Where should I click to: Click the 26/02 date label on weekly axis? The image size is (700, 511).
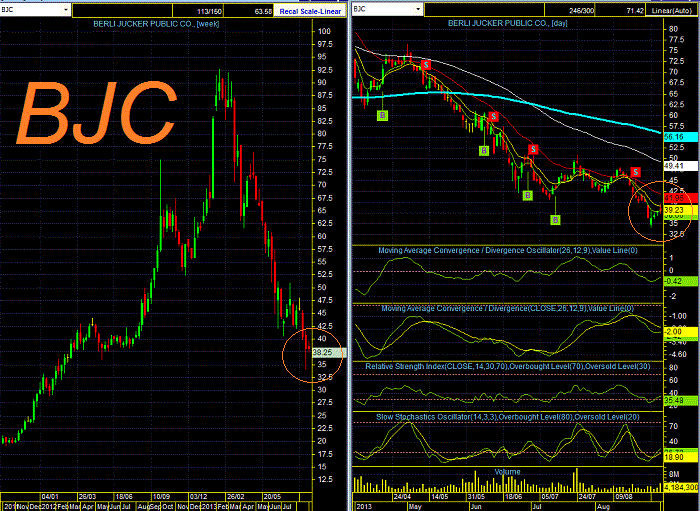(235, 497)
